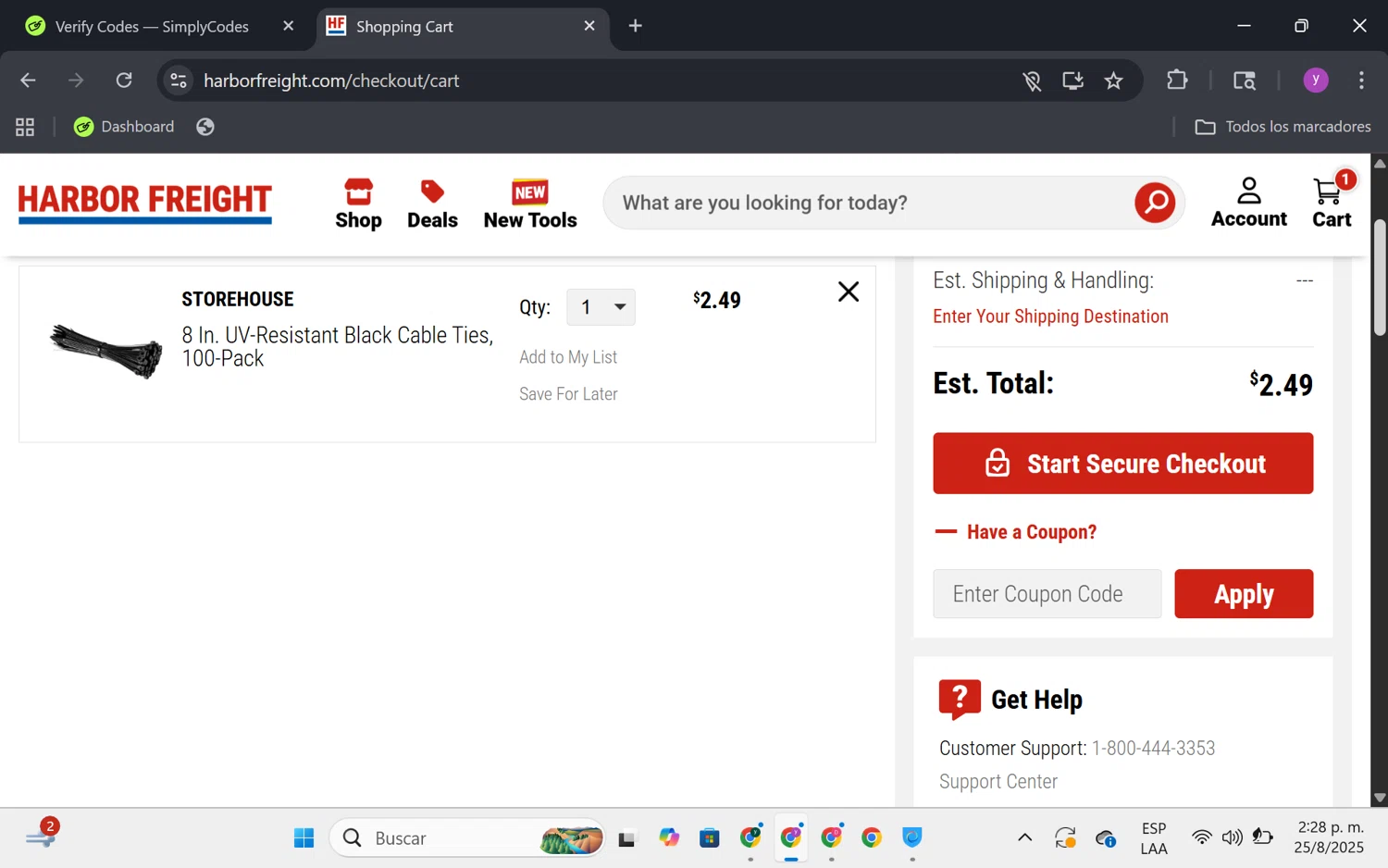Open the Cart icon with badge
Image resolution: width=1388 pixels, height=868 pixels.
point(1332,201)
